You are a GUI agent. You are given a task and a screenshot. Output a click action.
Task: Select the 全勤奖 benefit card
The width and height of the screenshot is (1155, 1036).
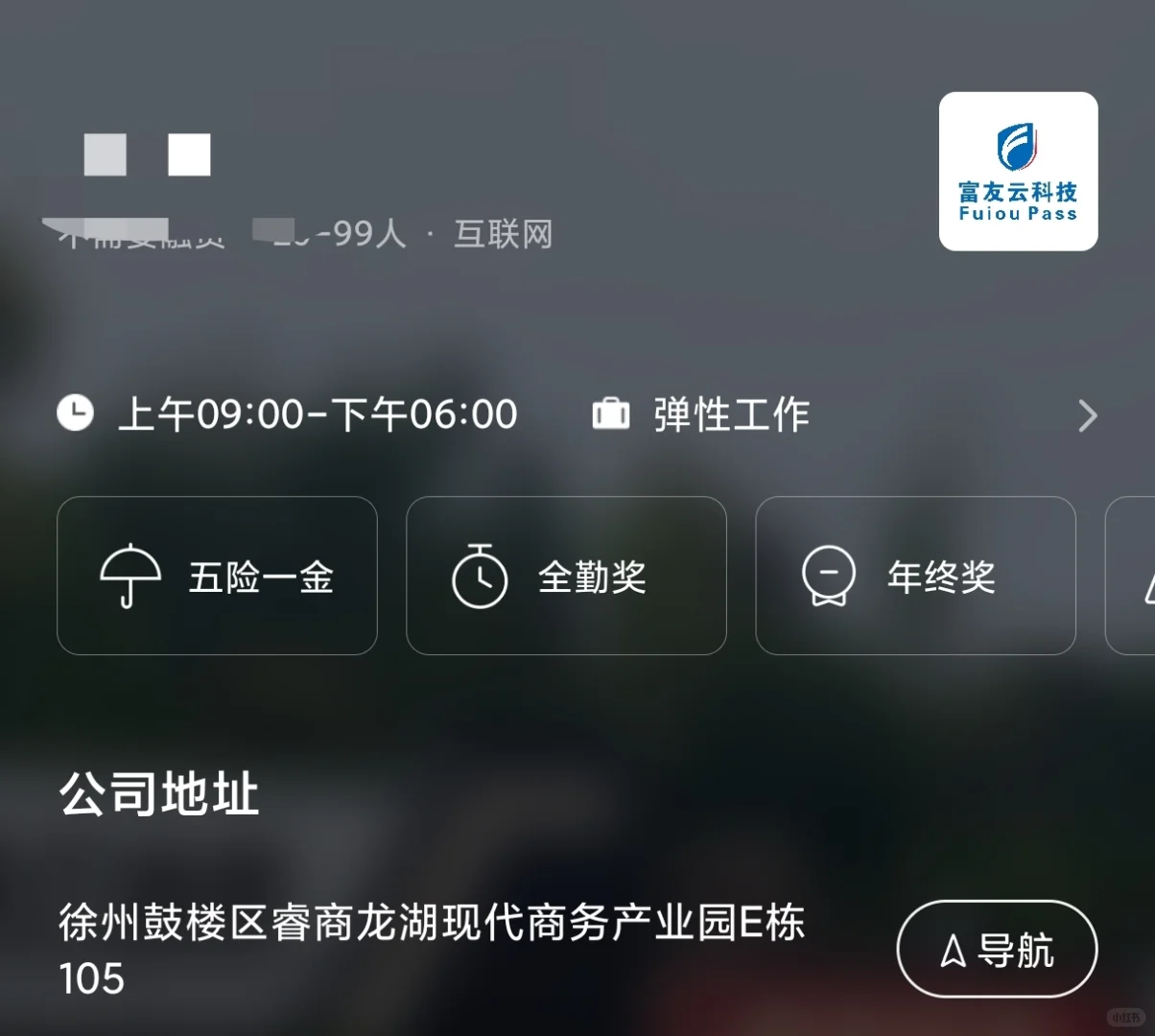pyautogui.click(x=566, y=576)
